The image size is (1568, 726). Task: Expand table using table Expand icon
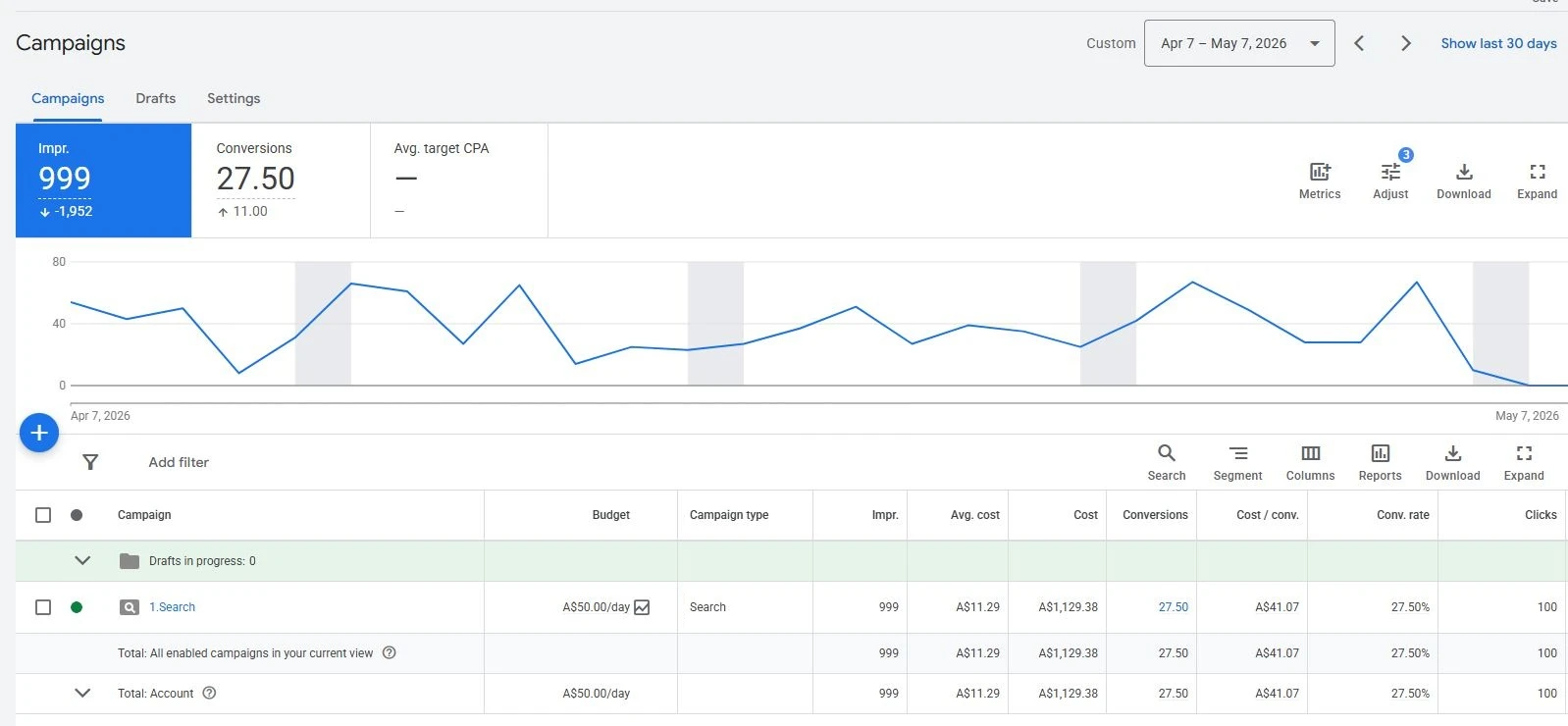(x=1524, y=453)
